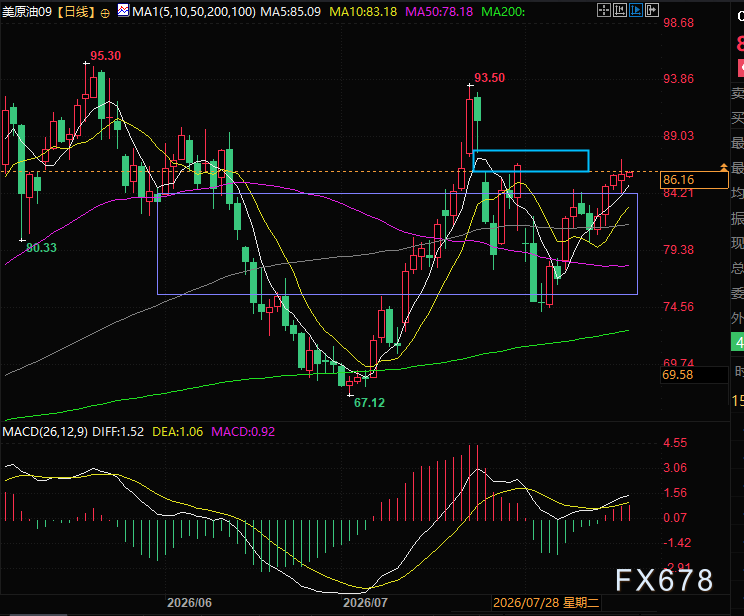Click the 3.06 MACD axis value
The height and width of the screenshot is (616, 744).
tap(675, 468)
